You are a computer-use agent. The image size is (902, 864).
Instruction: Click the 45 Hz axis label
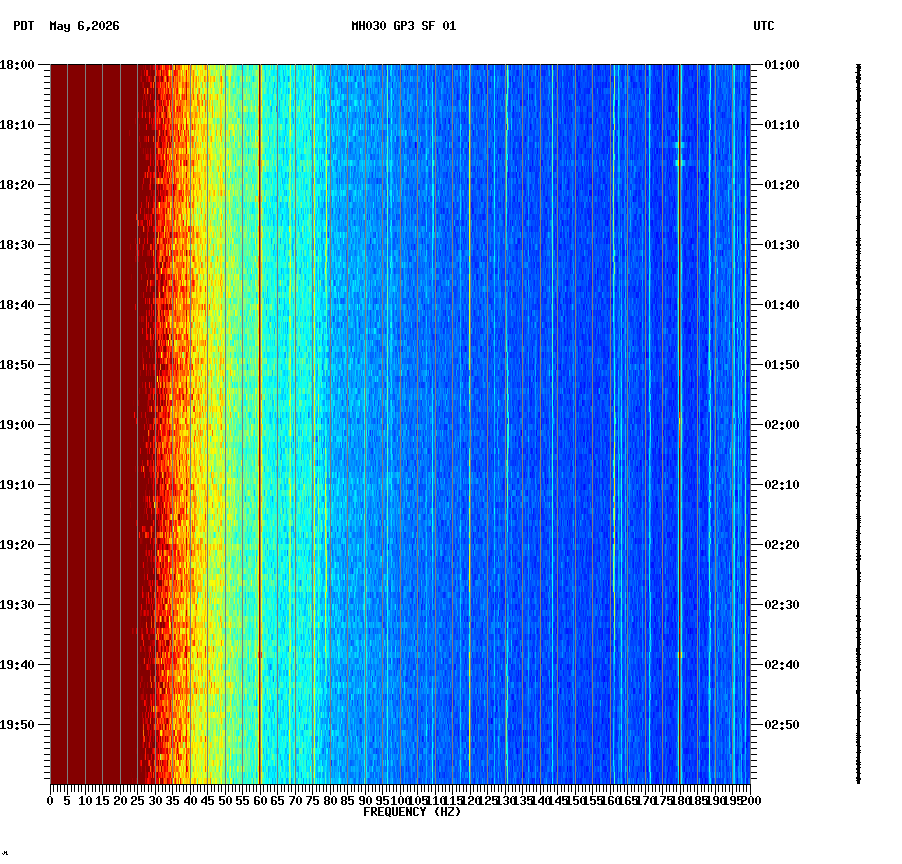[x=208, y=801]
